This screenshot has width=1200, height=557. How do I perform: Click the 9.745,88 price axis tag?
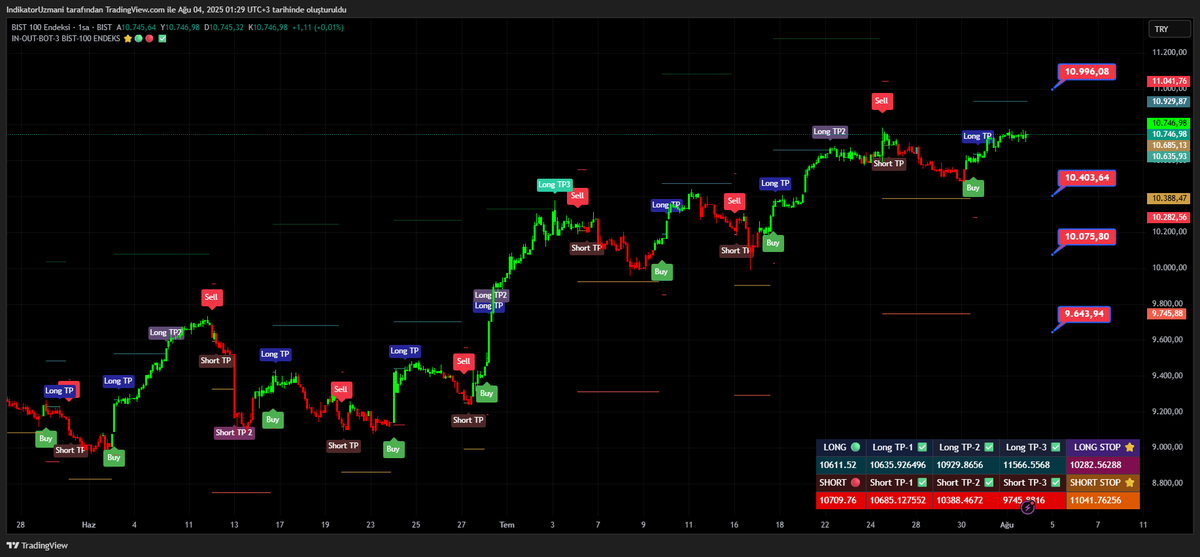pos(1169,313)
